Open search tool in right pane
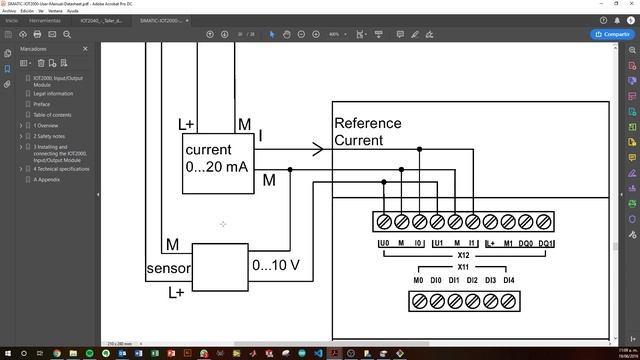 pos(632,50)
